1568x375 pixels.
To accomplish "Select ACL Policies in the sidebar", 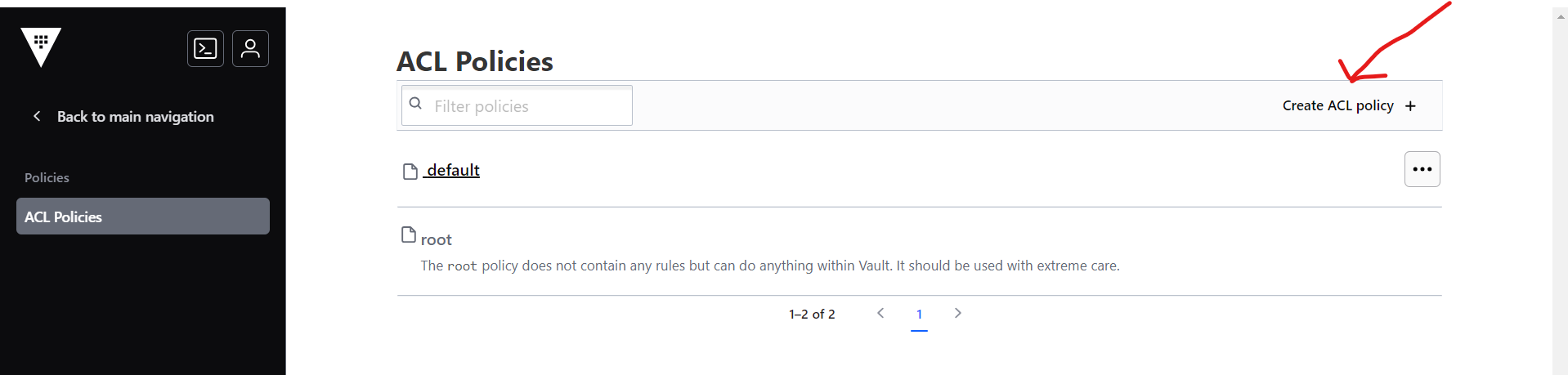I will coord(143,217).
